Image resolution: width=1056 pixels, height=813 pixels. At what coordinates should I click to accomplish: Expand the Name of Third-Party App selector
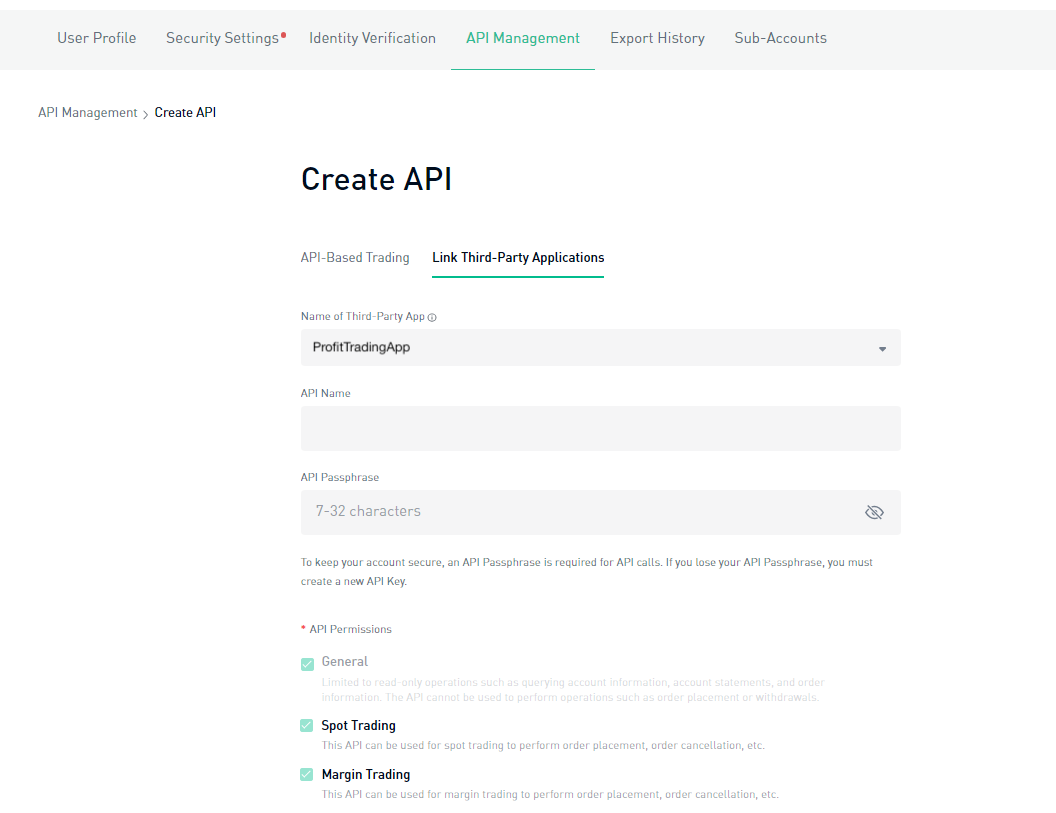[600, 348]
